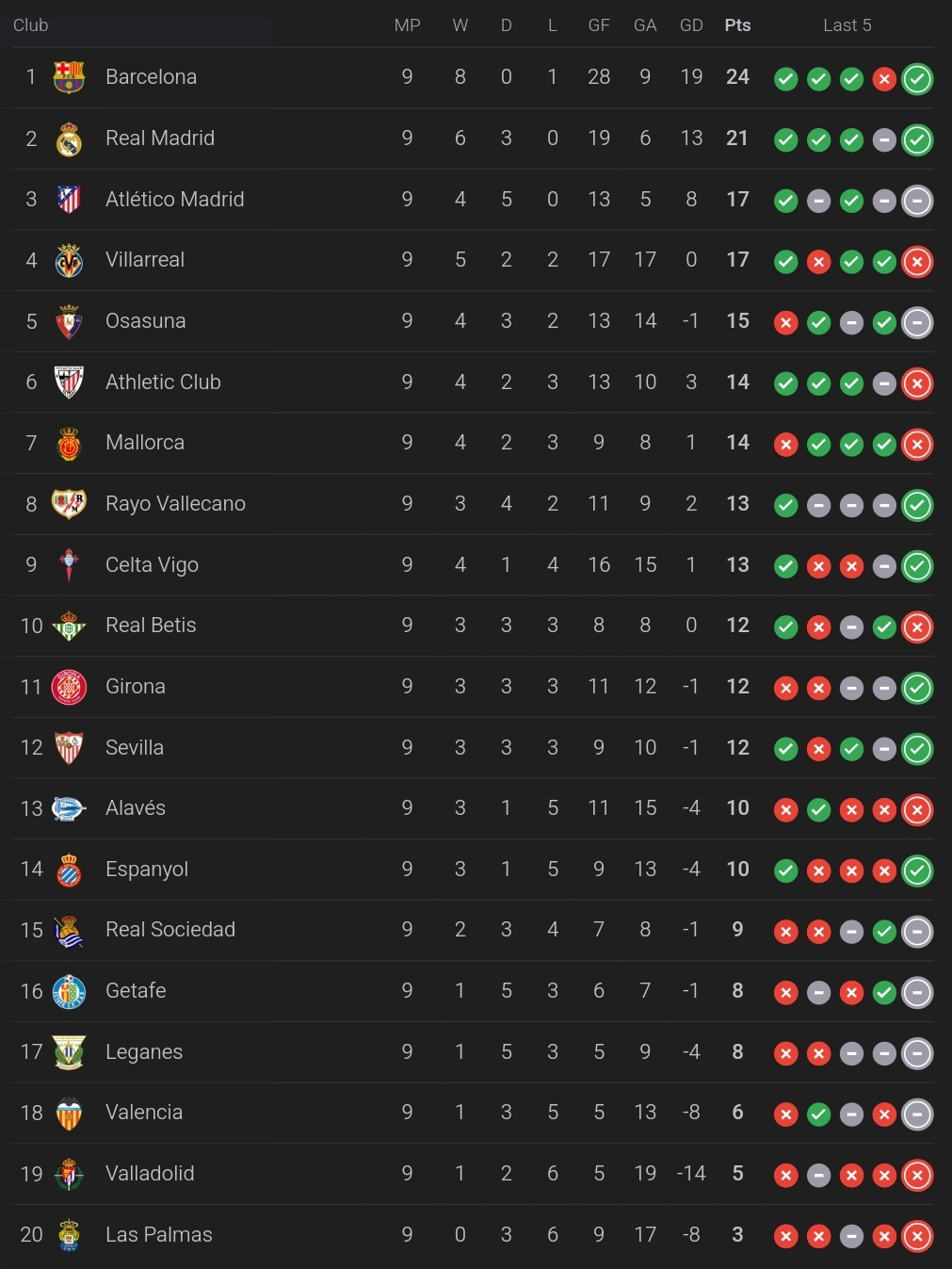This screenshot has width=952, height=1269.
Task: Click the Club column header
Action: pyautogui.click(x=30, y=25)
